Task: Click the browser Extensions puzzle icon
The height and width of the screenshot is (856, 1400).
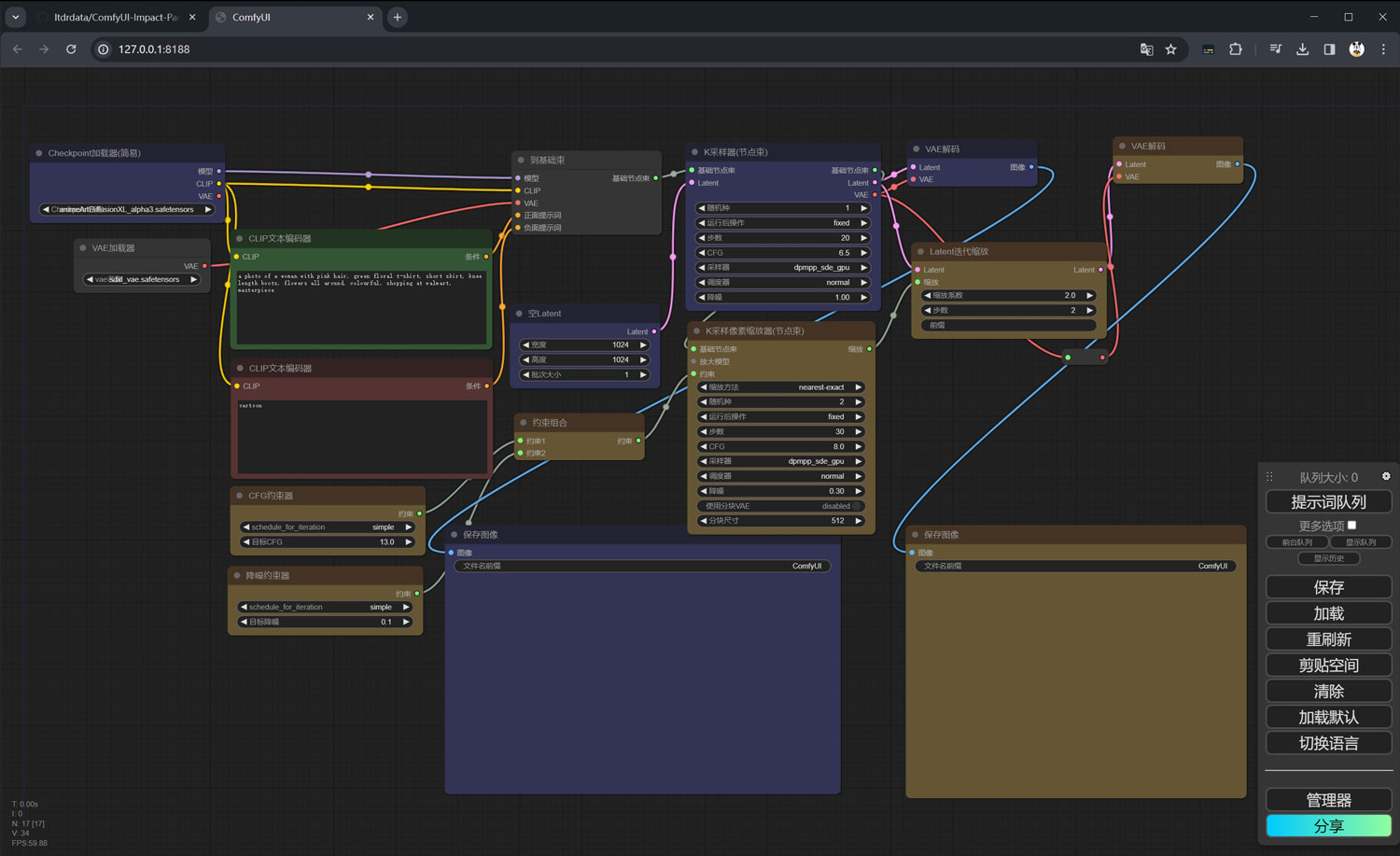Action: (1236, 49)
